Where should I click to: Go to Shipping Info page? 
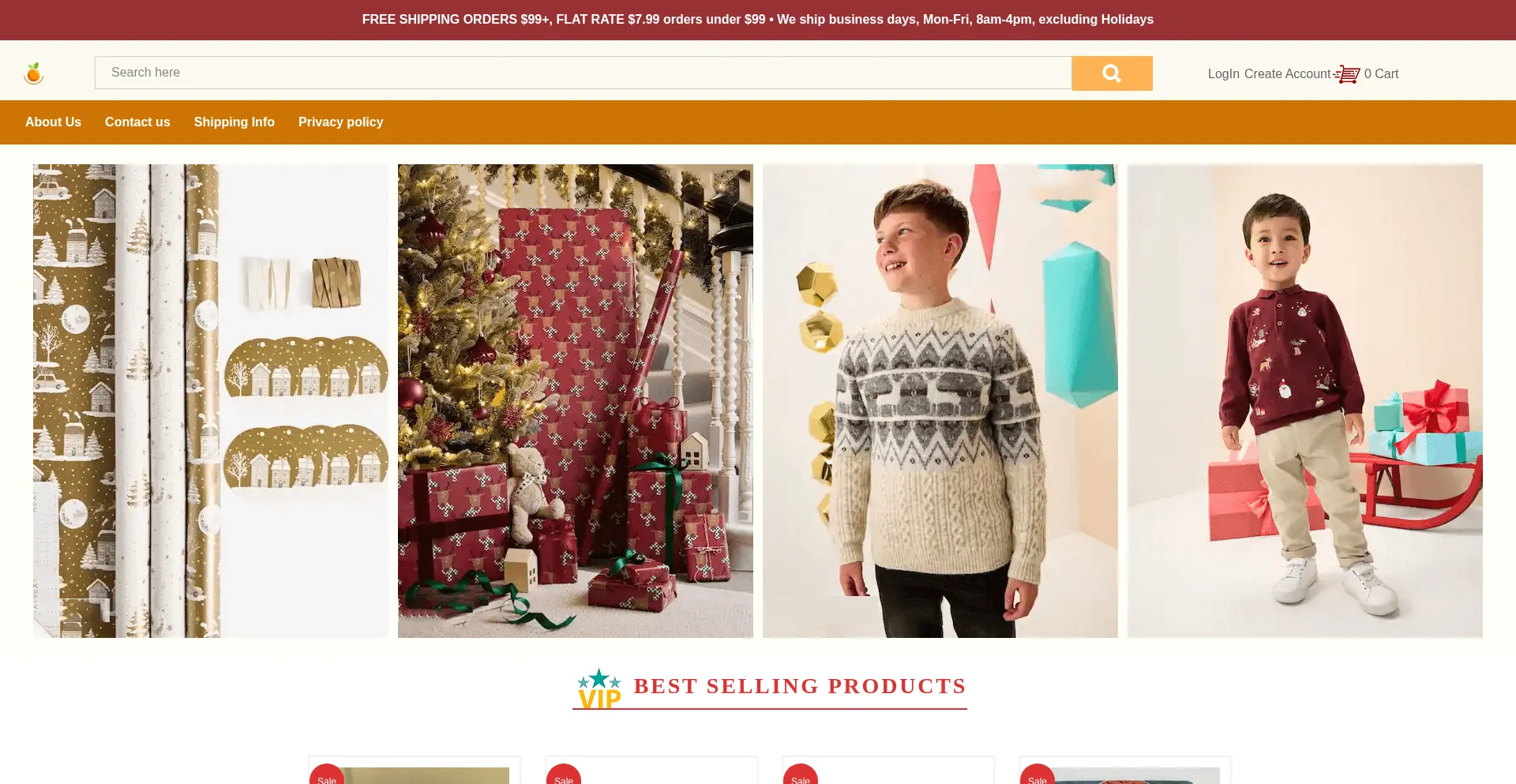(x=235, y=122)
